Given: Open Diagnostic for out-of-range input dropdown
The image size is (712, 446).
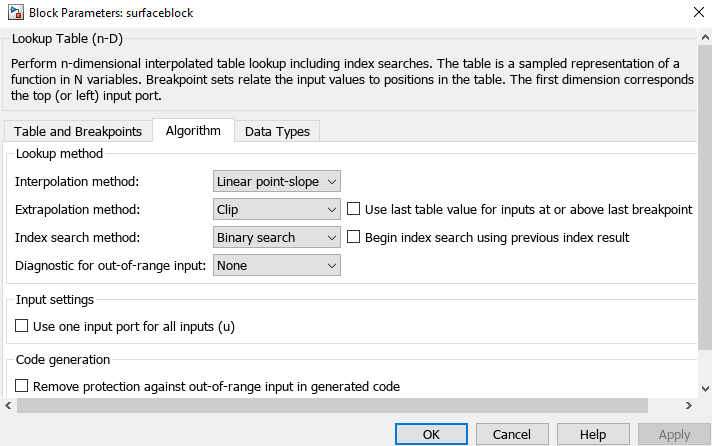Looking at the screenshot, I should click(x=277, y=266).
